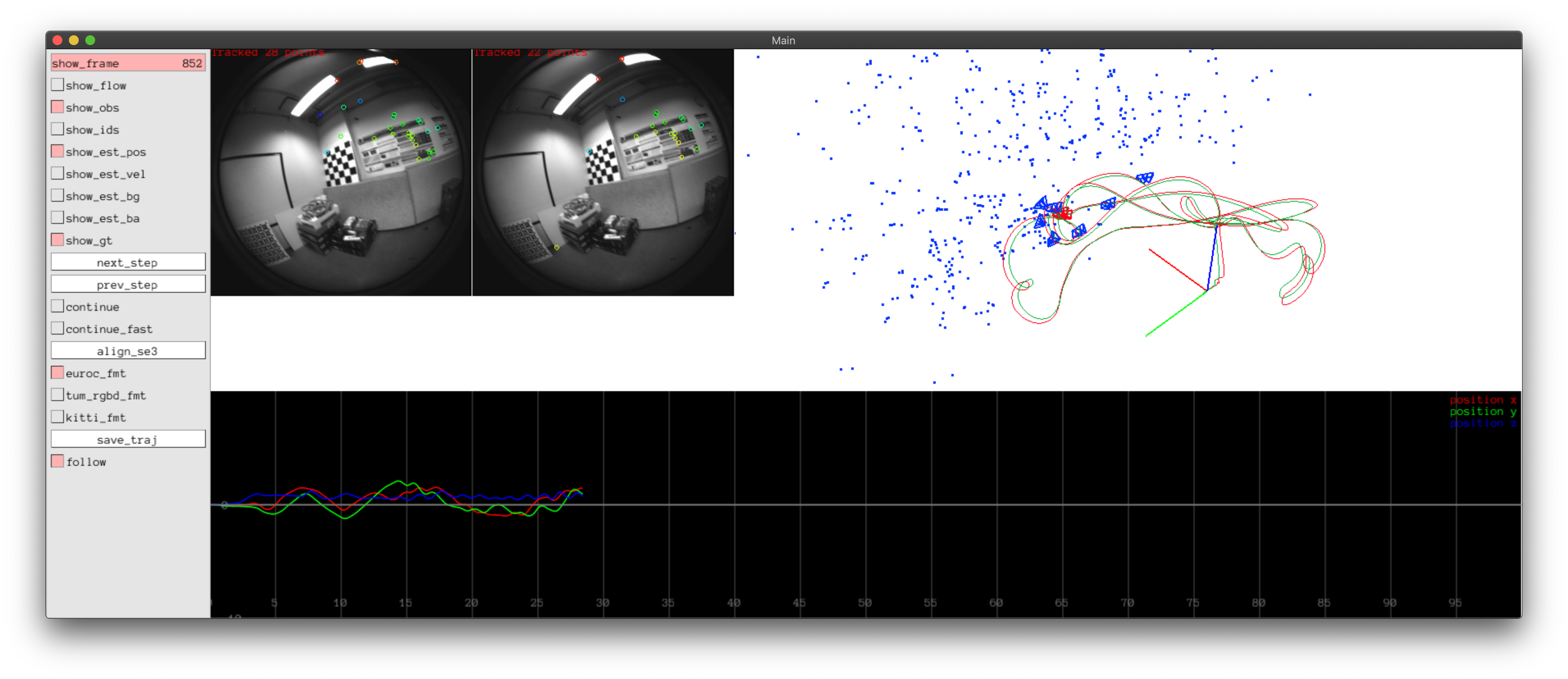
Task: Toggle show_ids checkbox on
Action: (57, 129)
